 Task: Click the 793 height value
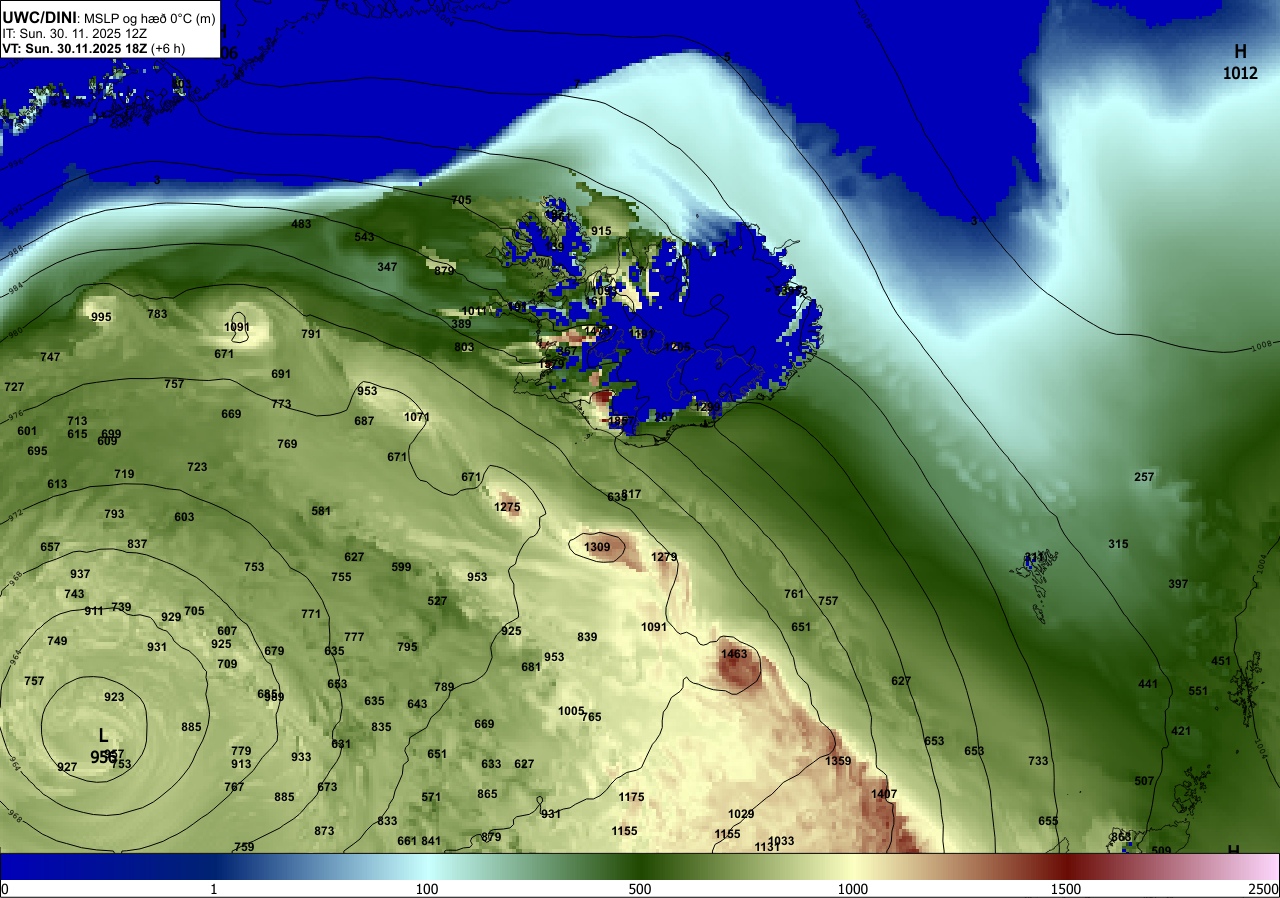coord(114,514)
